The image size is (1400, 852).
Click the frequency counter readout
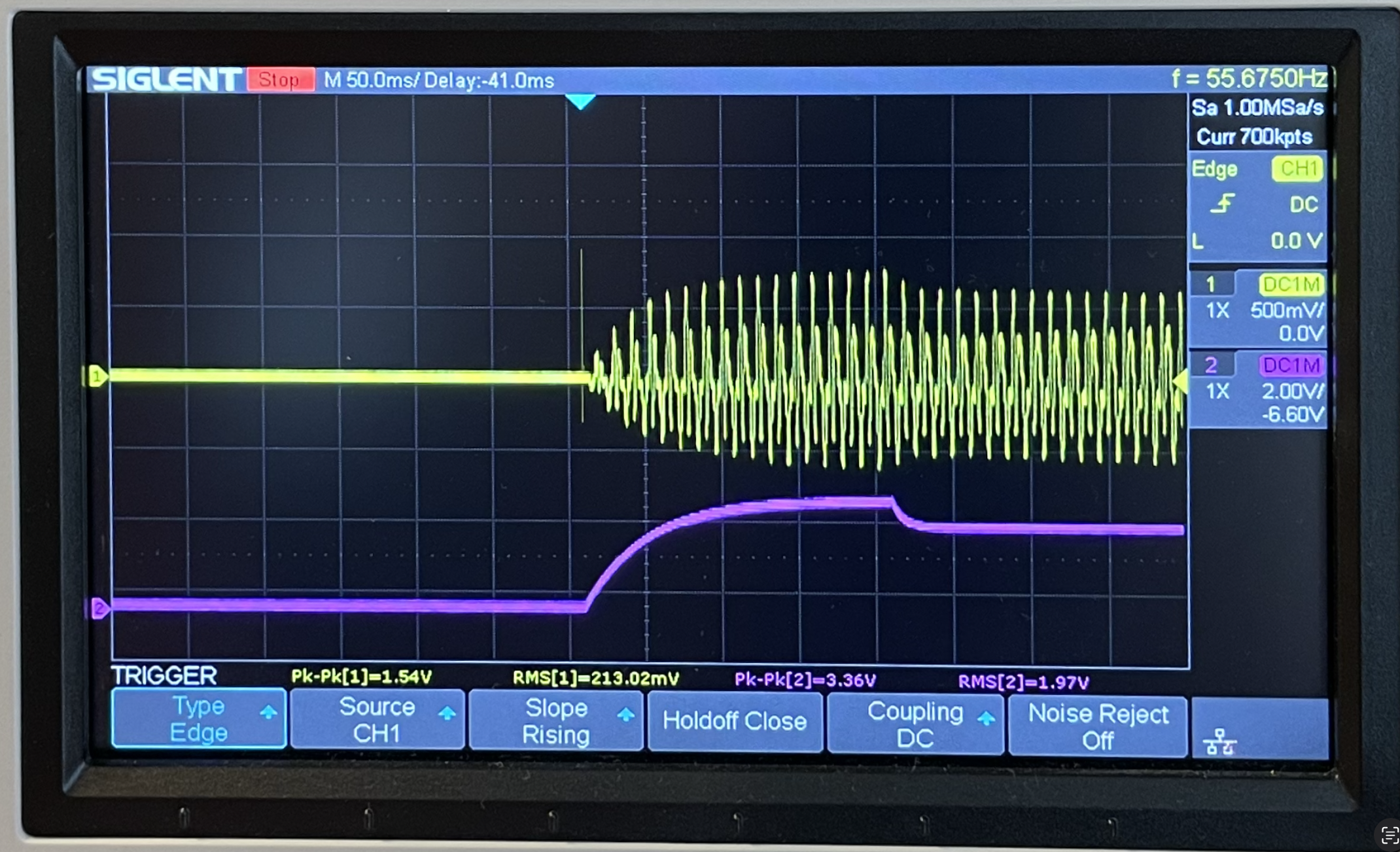pyautogui.click(x=1248, y=79)
